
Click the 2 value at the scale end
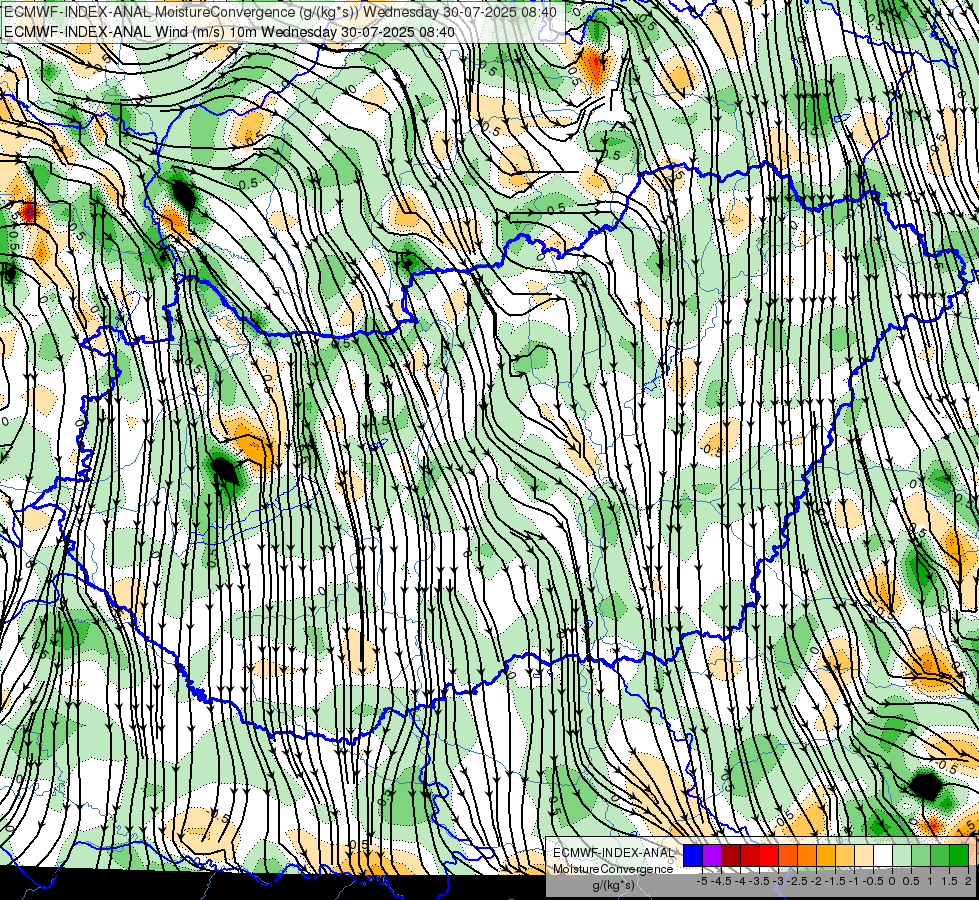(968, 881)
